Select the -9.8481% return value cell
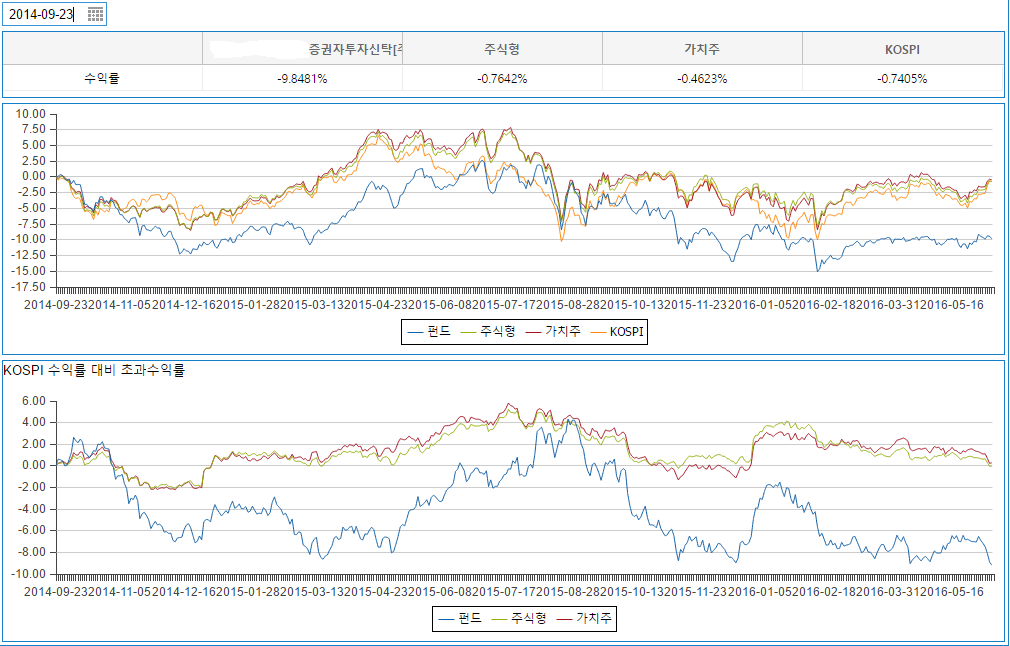Viewport: 1010px width, 646px height. [302, 78]
